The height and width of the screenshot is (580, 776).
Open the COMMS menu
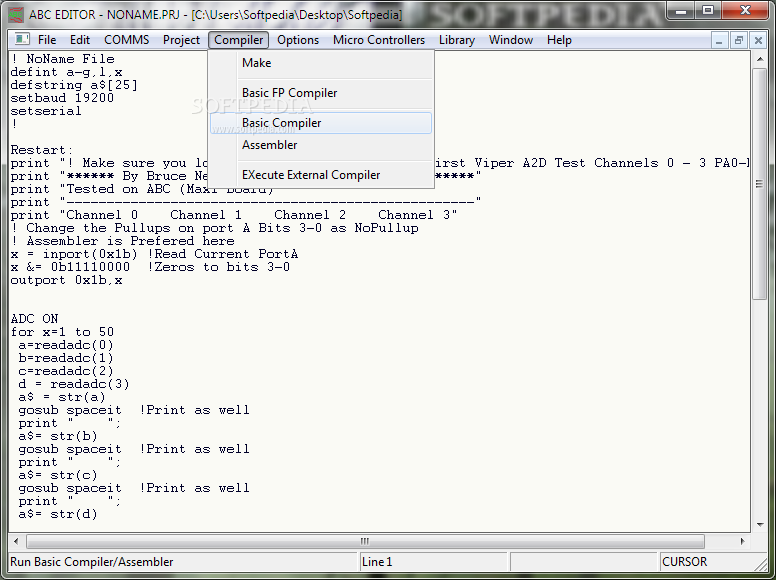pyautogui.click(x=126, y=40)
